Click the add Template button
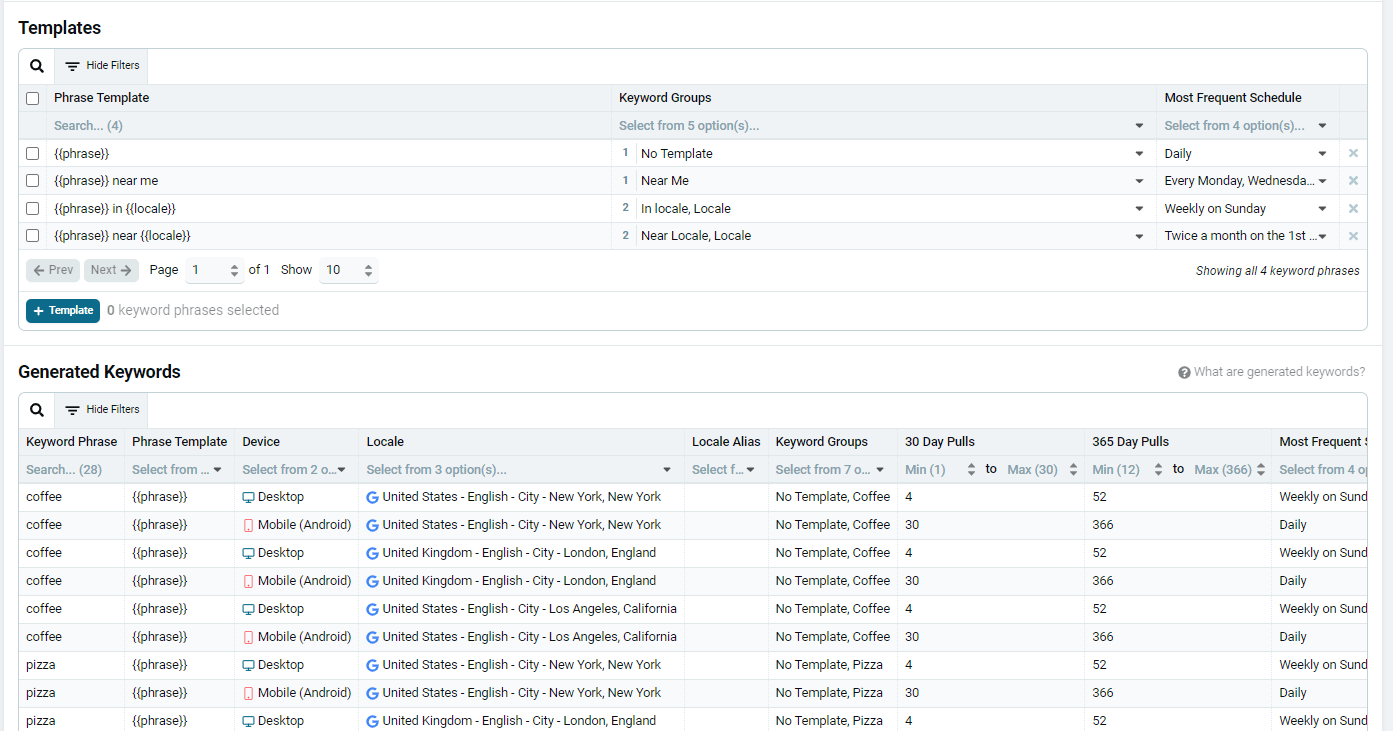Image resolution: width=1393 pixels, height=731 pixels. coord(63,311)
